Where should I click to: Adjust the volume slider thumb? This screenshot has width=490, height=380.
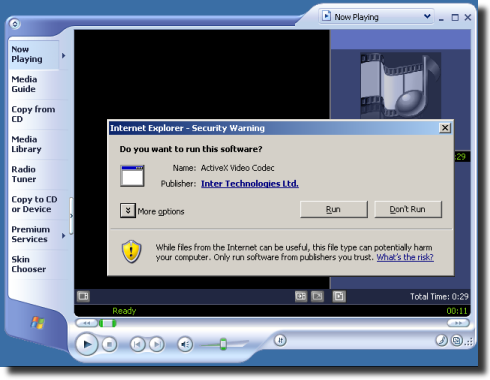click(x=223, y=344)
